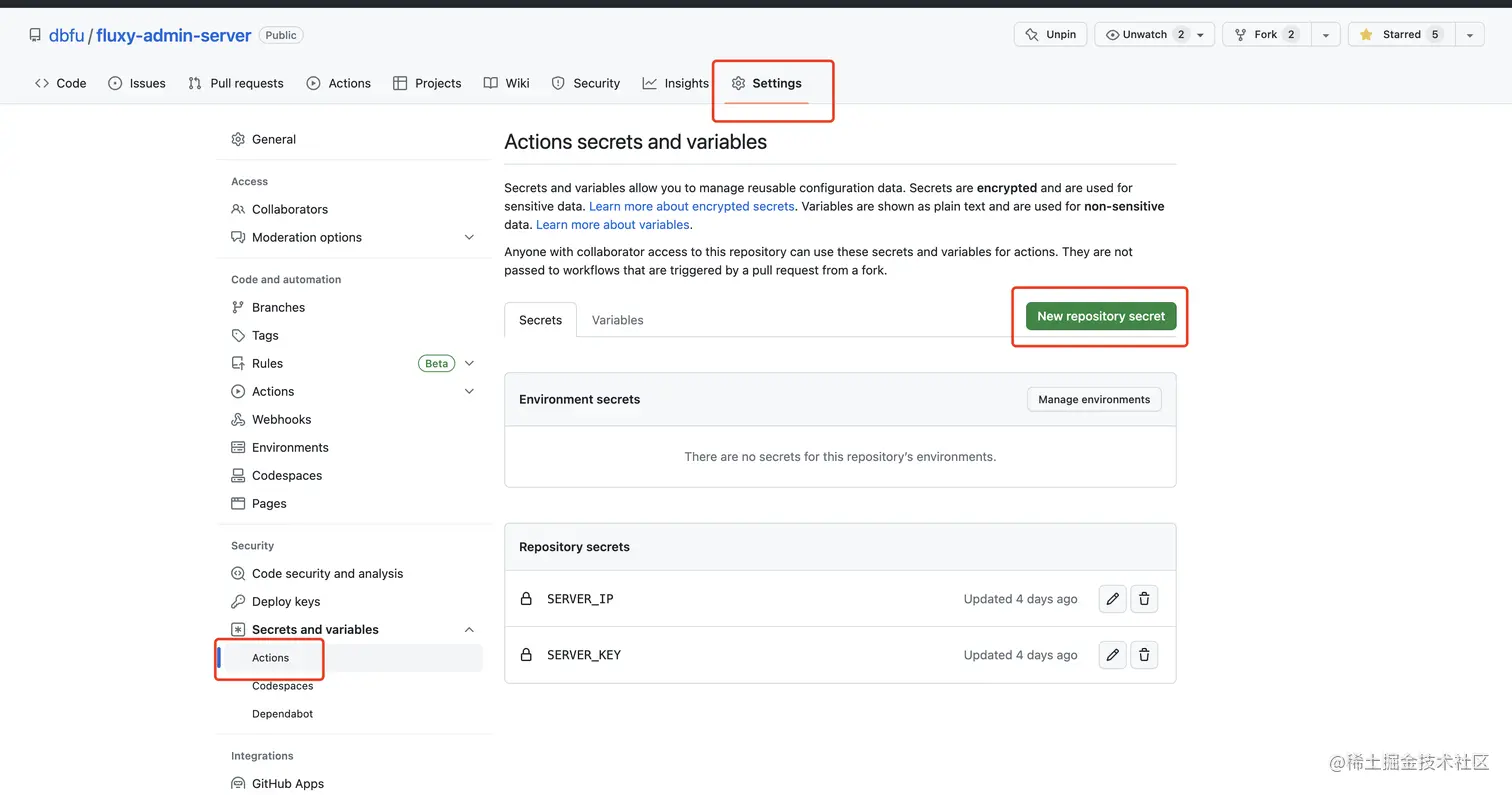Click the graph icon in Insights tab
The width and height of the screenshot is (1512, 795).
650,83
